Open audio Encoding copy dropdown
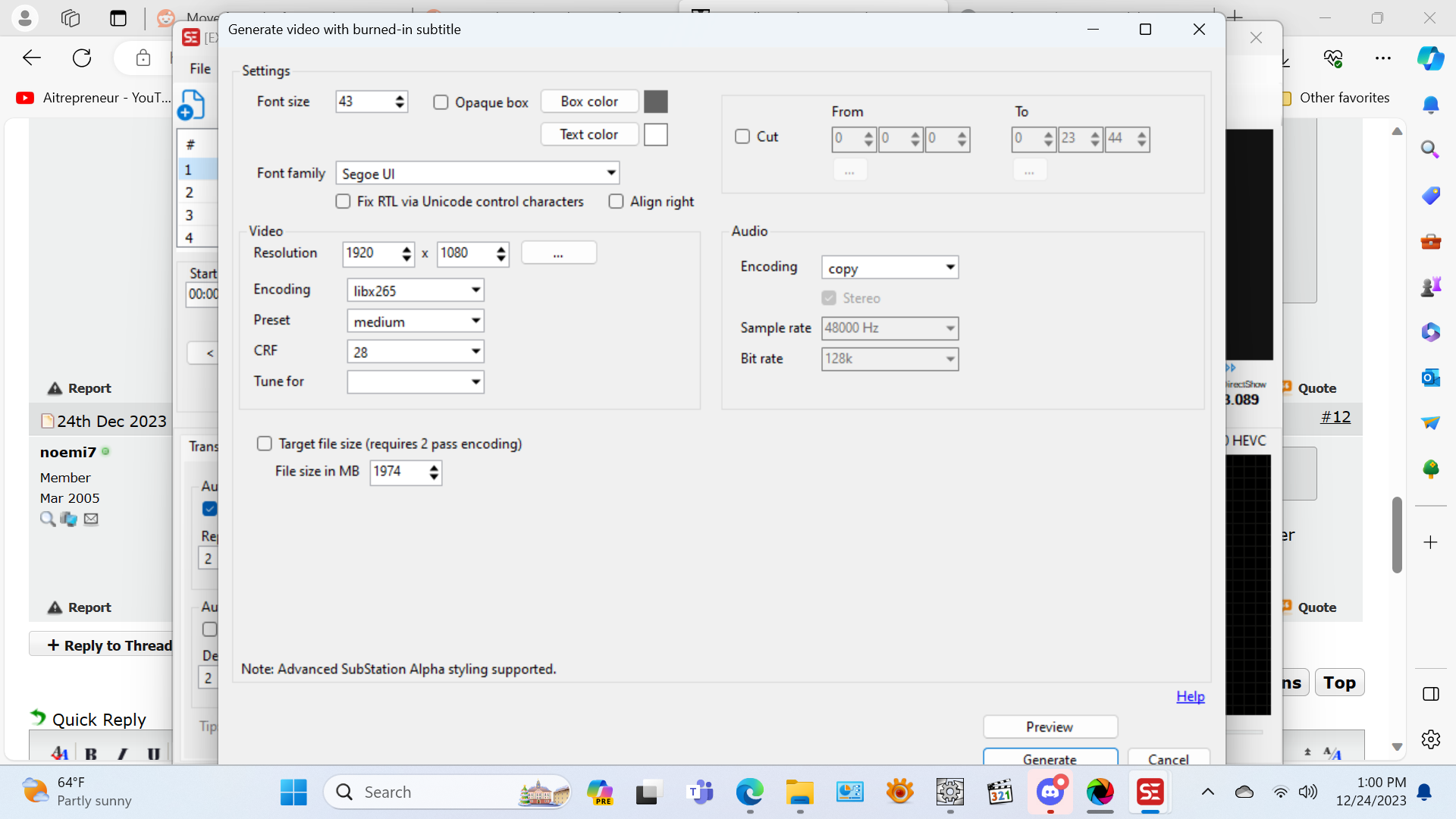 point(949,267)
